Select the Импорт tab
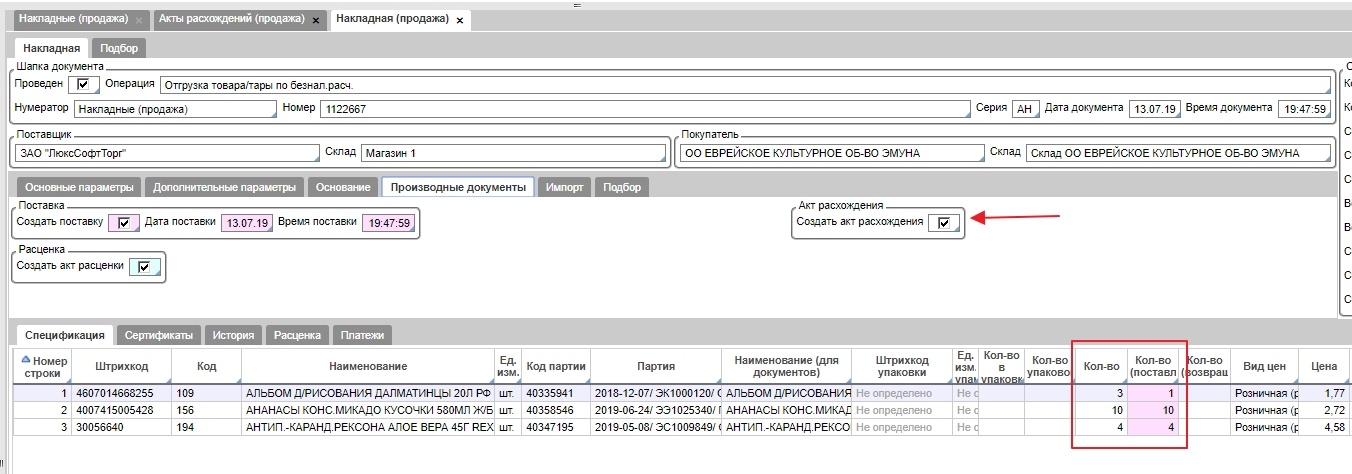 tap(565, 187)
